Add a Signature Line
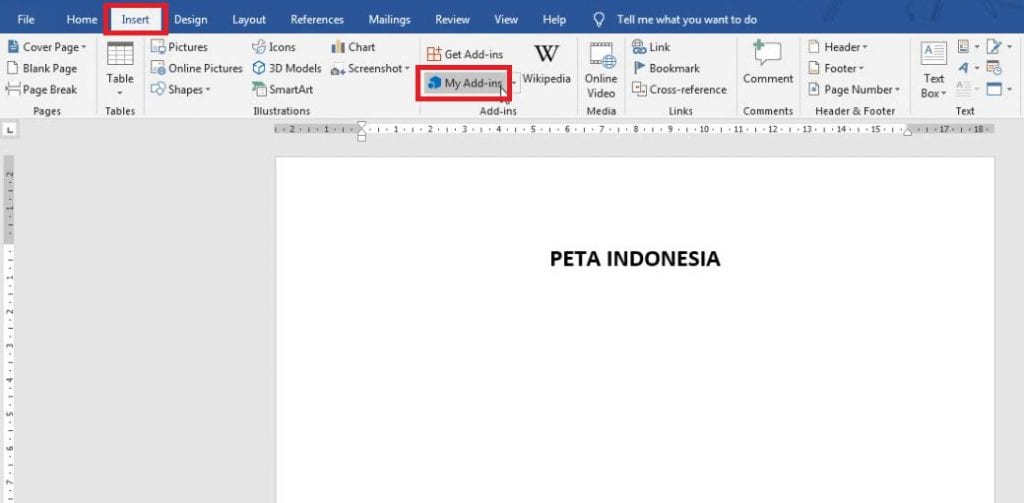 tap(997, 47)
